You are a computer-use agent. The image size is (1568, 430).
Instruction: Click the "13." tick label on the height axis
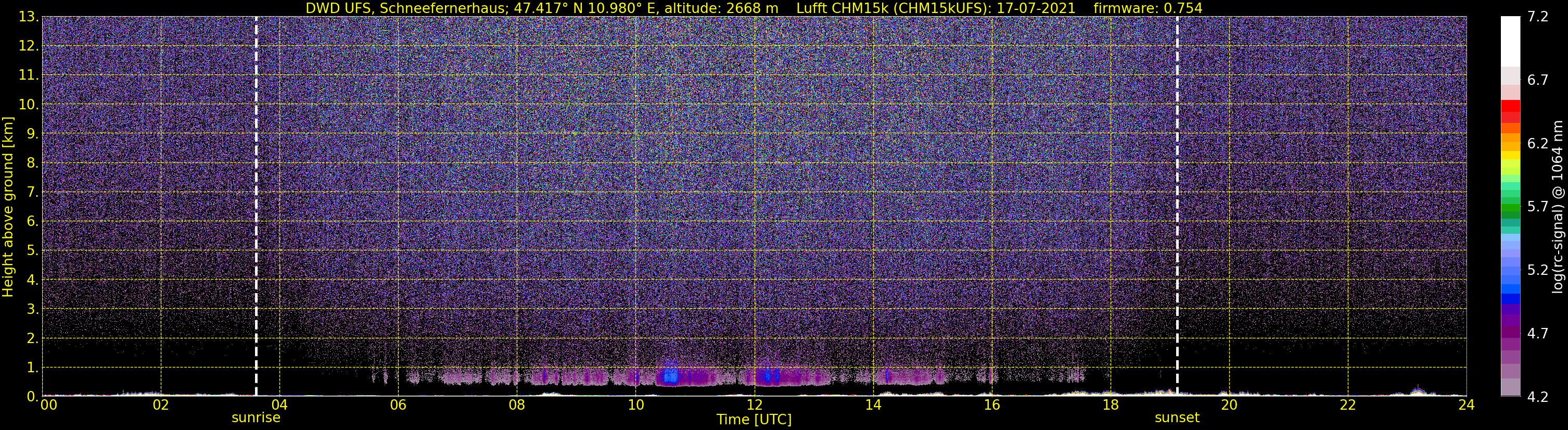coord(29,17)
